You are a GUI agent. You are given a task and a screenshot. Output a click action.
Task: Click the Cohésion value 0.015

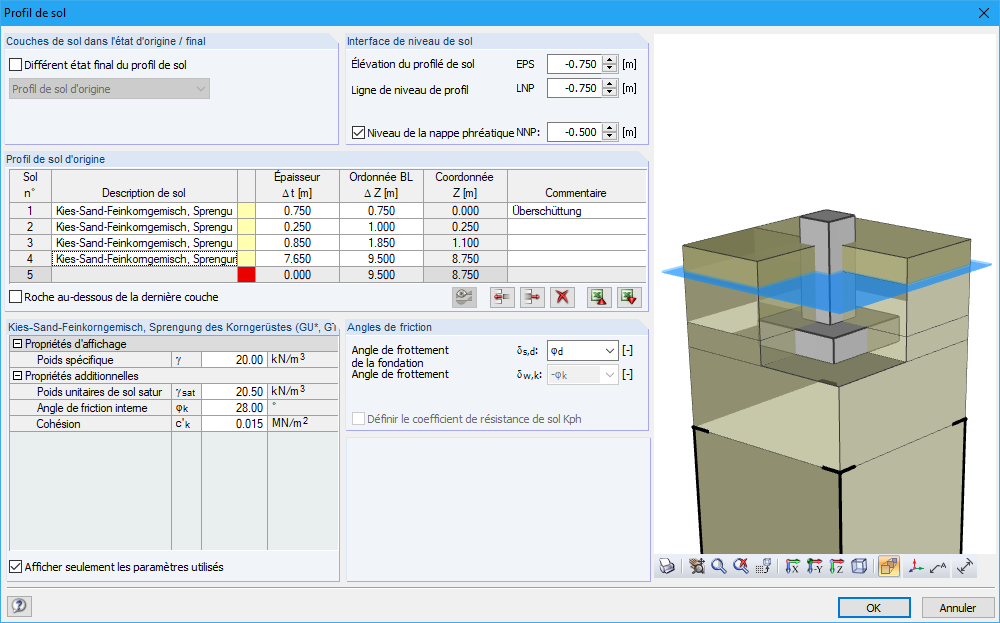point(233,424)
